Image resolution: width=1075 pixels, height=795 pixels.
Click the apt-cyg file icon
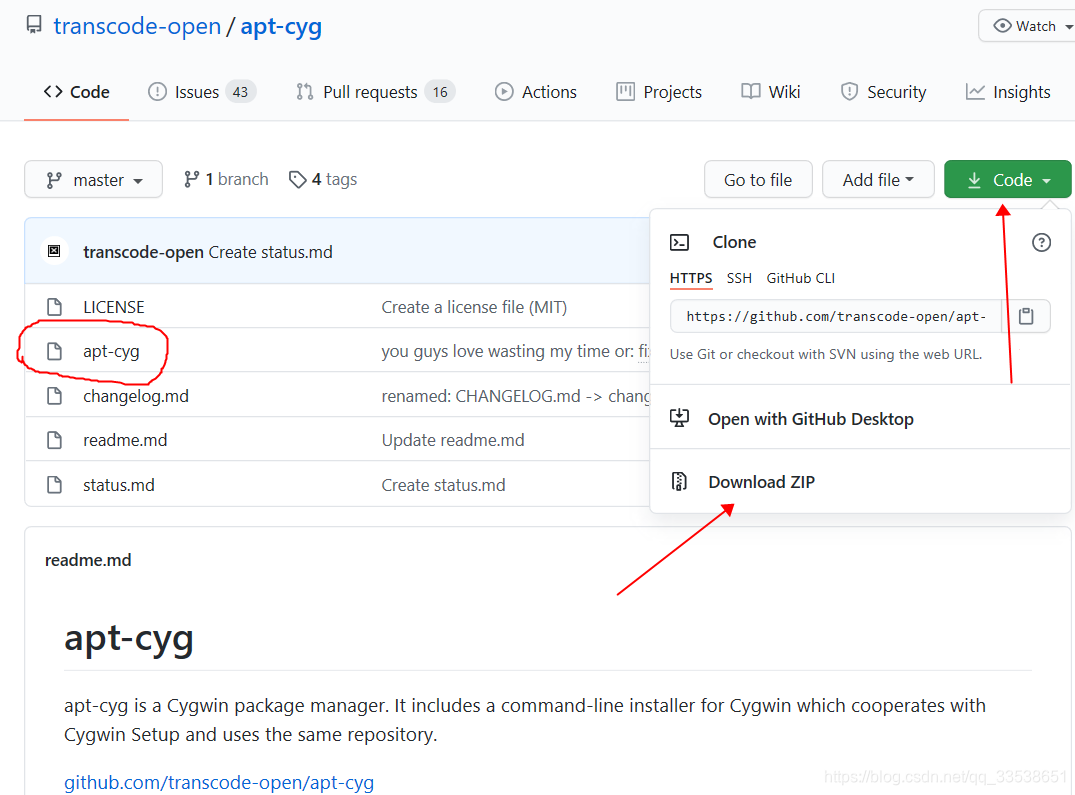point(54,352)
